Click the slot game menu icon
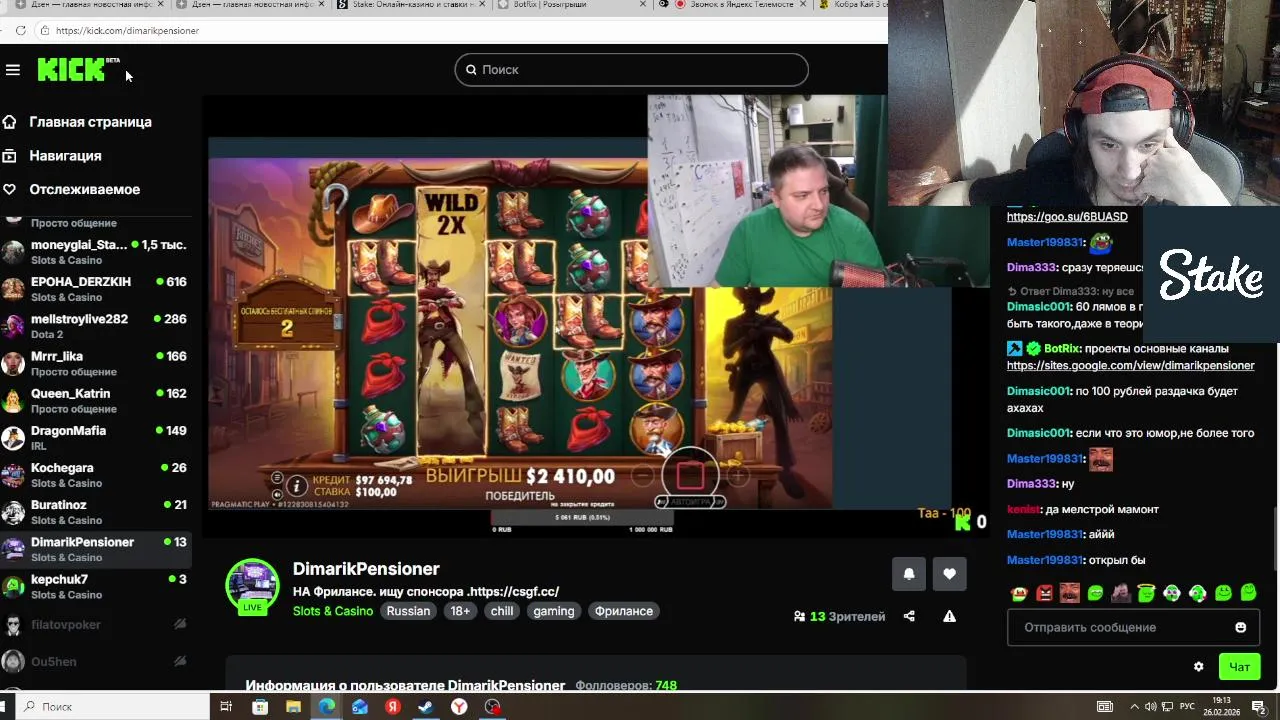The width and height of the screenshot is (1280, 720). point(277,478)
